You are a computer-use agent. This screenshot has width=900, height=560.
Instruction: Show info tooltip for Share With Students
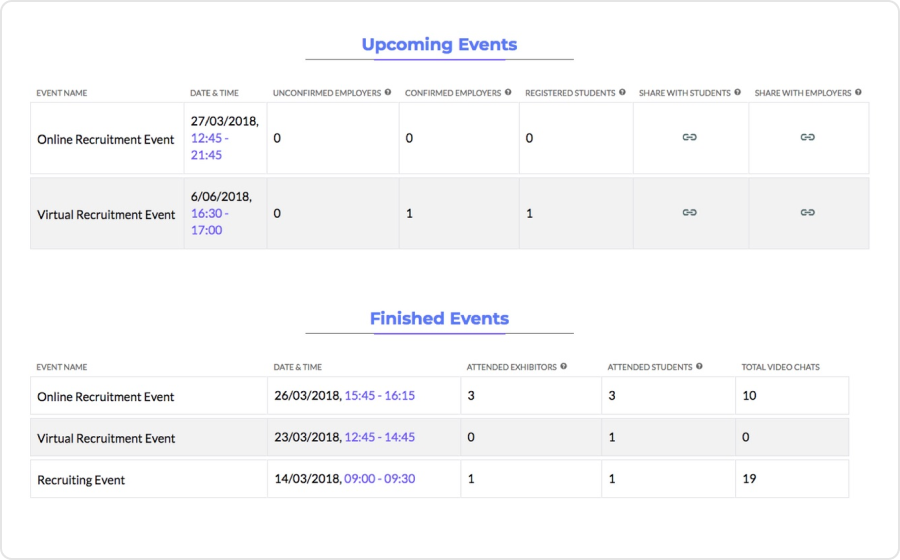pos(738,92)
